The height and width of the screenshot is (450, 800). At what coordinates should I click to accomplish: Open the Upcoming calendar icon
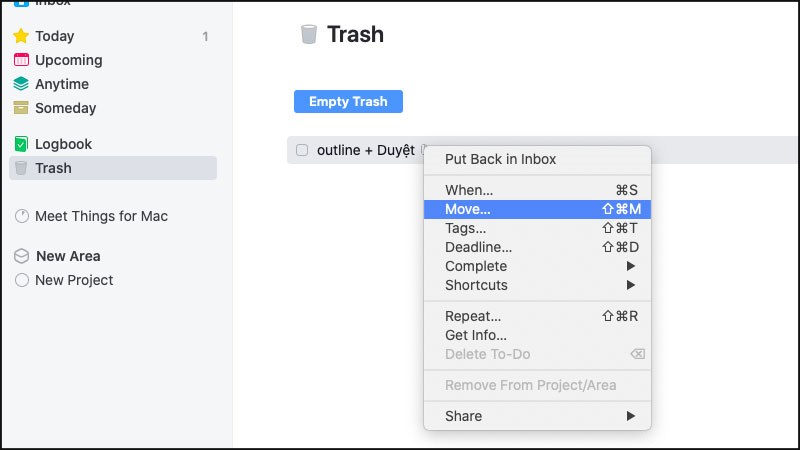tap(21, 60)
